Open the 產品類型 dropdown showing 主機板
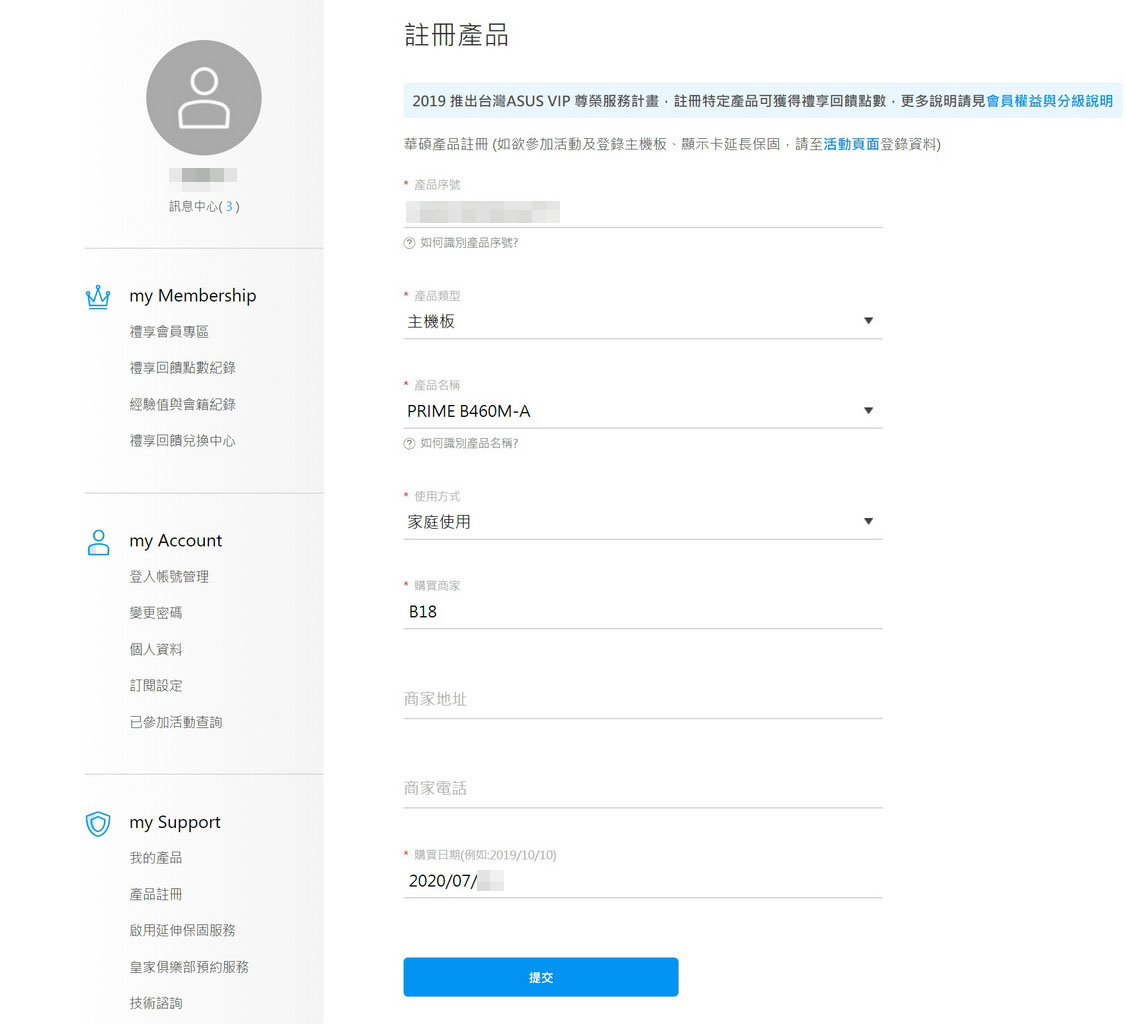Viewport: 1126px width, 1024px height. pyautogui.click(x=643, y=321)
